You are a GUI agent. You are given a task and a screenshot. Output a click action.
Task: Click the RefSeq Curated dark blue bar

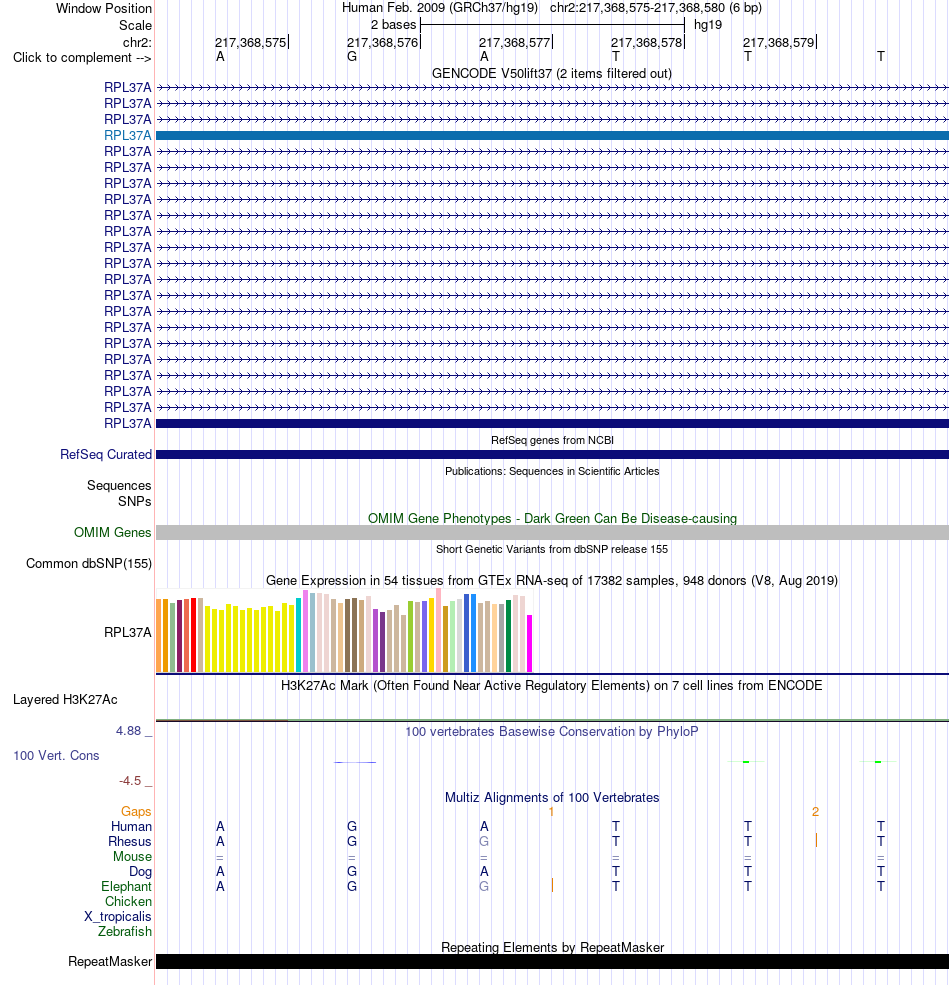point(552,454)
